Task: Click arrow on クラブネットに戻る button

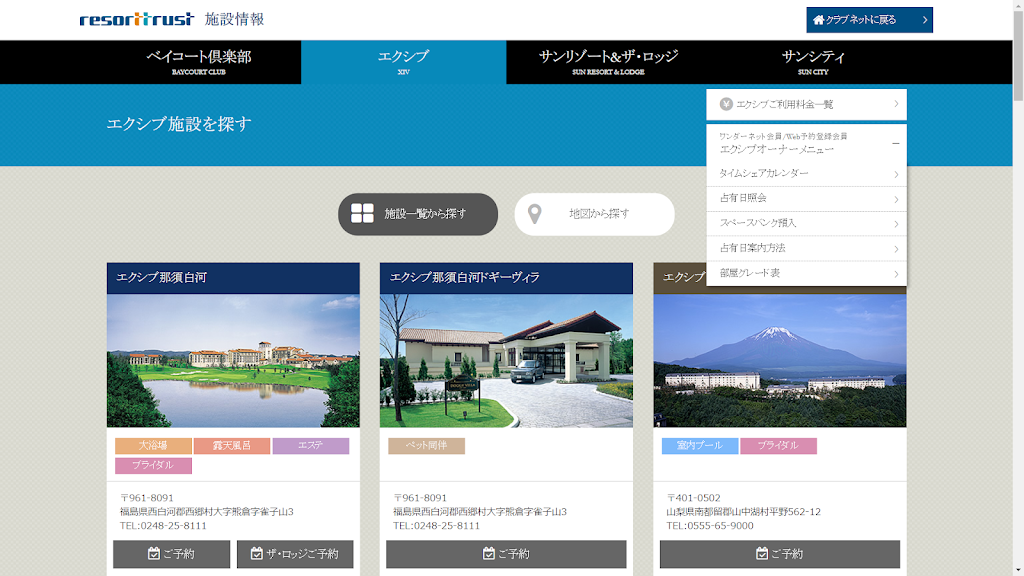Action: (x=925, y=20)
